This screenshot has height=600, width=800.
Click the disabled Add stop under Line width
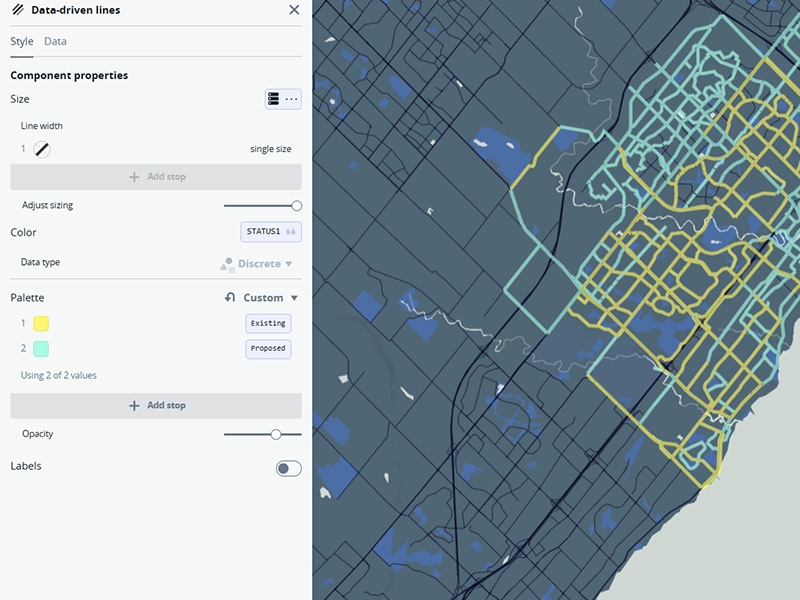click(156, 177)
